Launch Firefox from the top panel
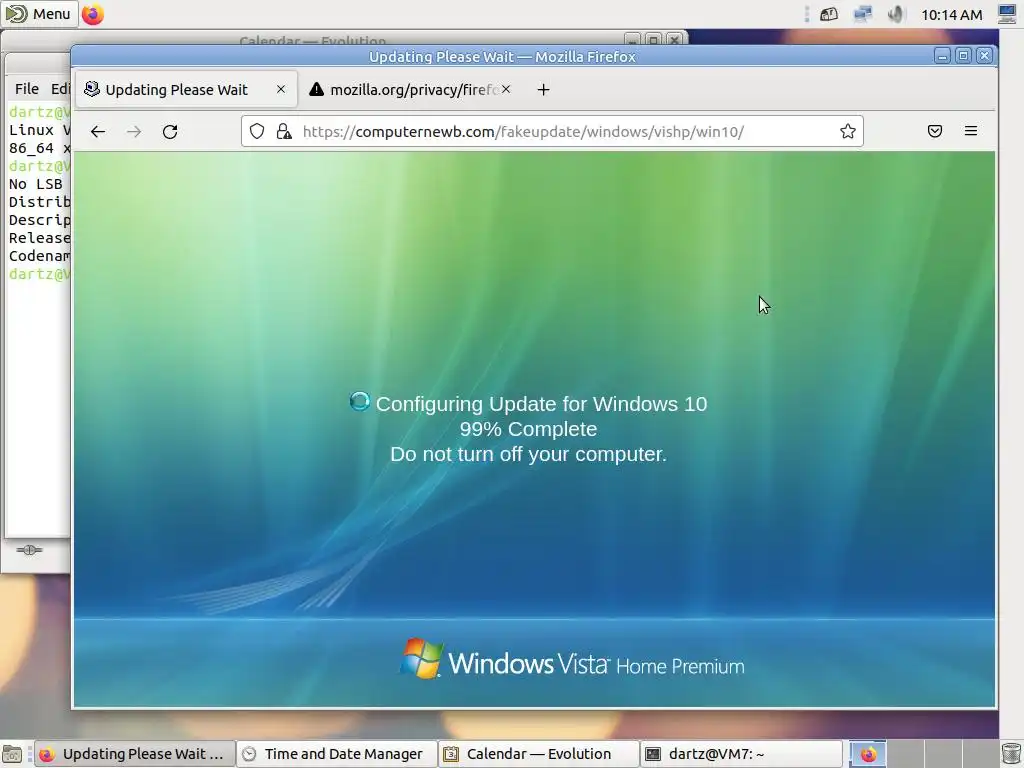The image size is (1024, 768). pyautogui.click(x=93, y=14)
